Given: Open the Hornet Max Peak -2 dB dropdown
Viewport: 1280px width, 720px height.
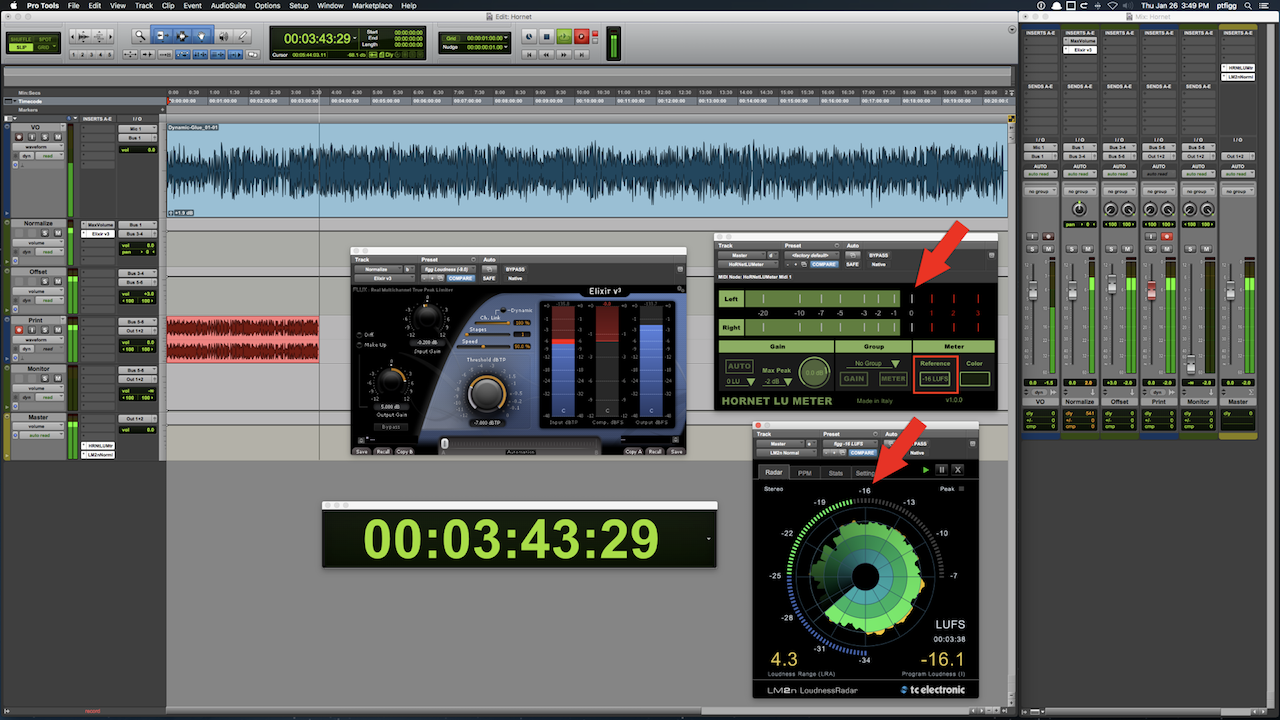Looking at the screenshot, I should (x=777, y=381).
